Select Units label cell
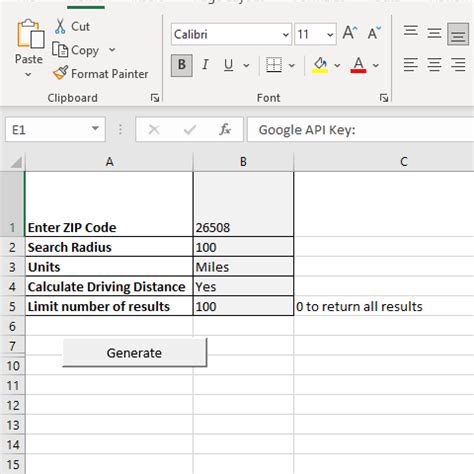 coord(109,267)
